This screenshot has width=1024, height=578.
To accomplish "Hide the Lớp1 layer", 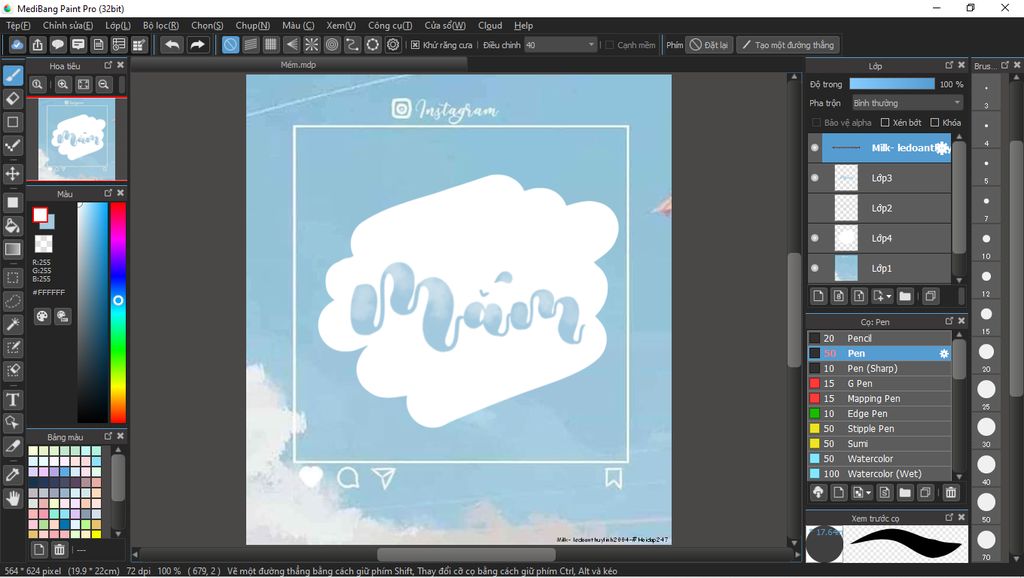I will click(814, 268).
